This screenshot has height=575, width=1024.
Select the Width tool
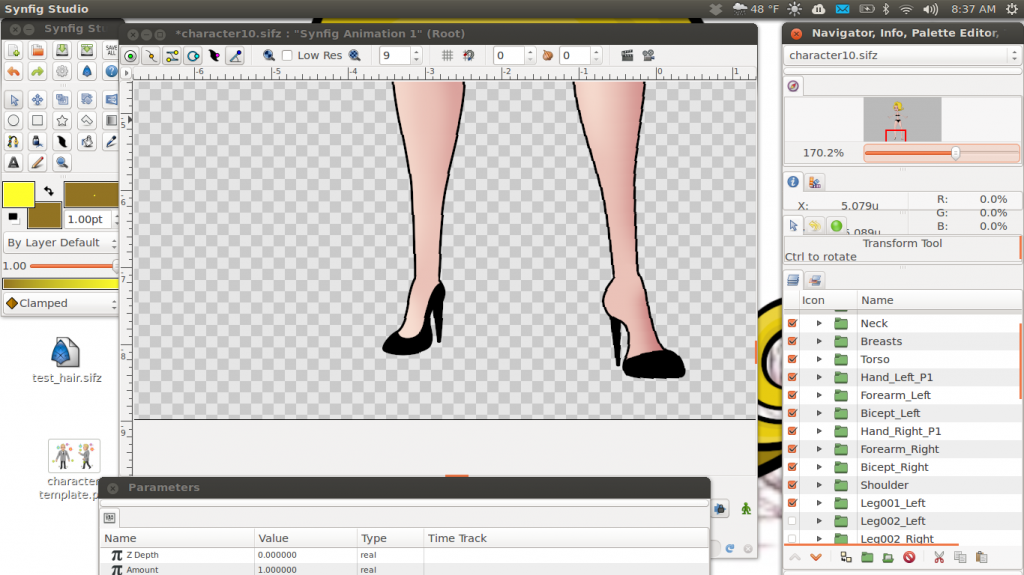pos(62,142)
